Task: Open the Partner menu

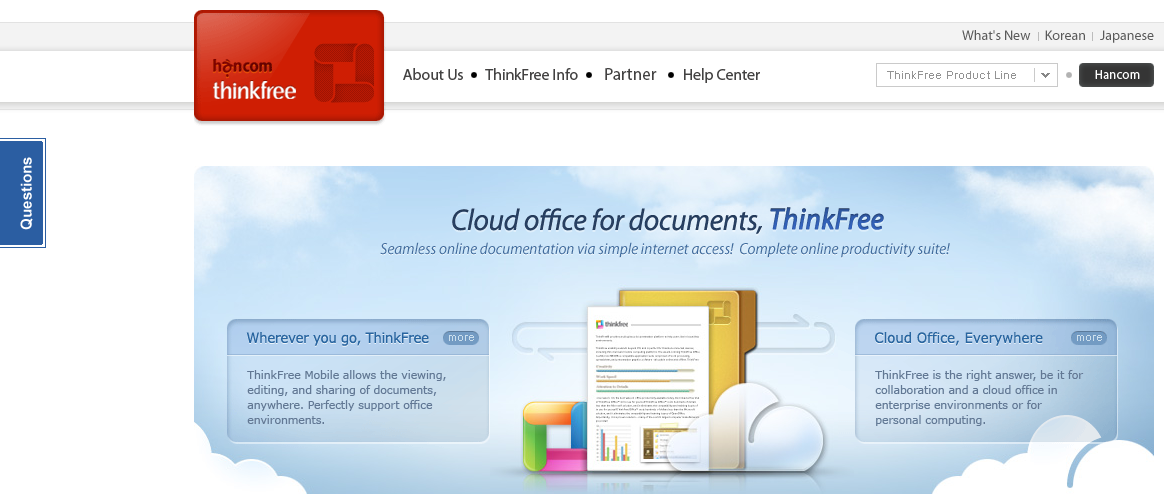Action: pyautogui.click(x=630, y=75)
